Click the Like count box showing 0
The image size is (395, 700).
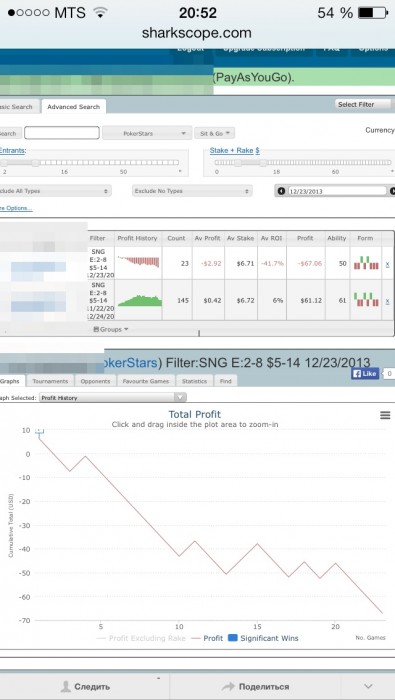click(x=389, y=374)
